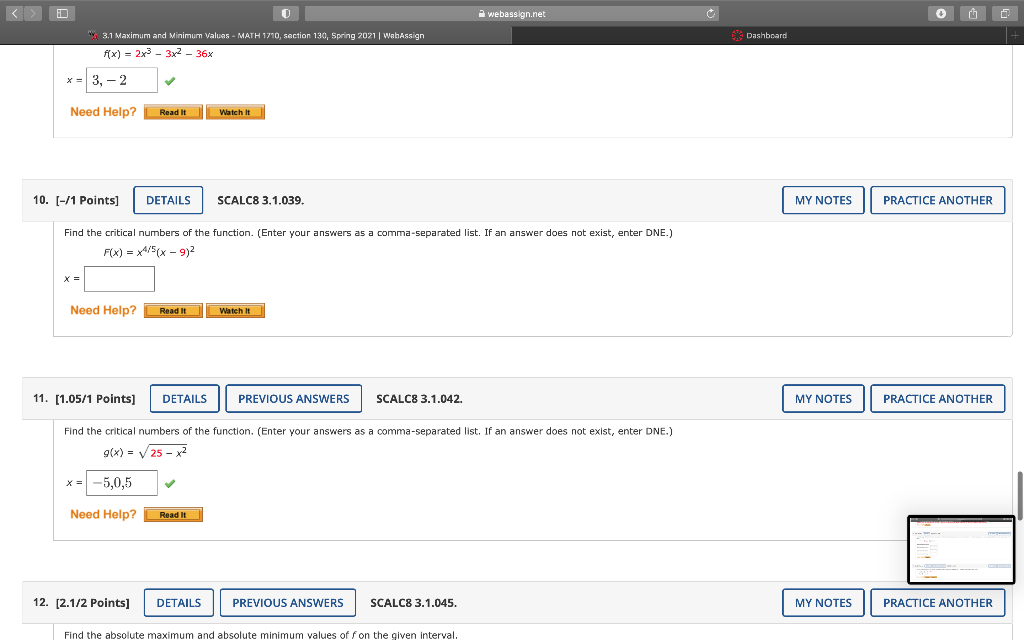Show the tab overview
Image resolution: width=1024 pixels, height=640 pixels.
(1007, 13)
